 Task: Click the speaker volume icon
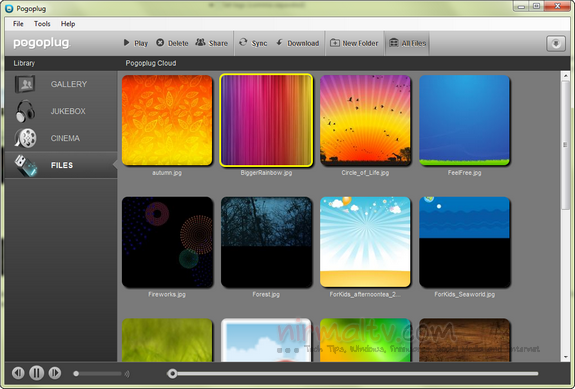(x=127, y=374)
